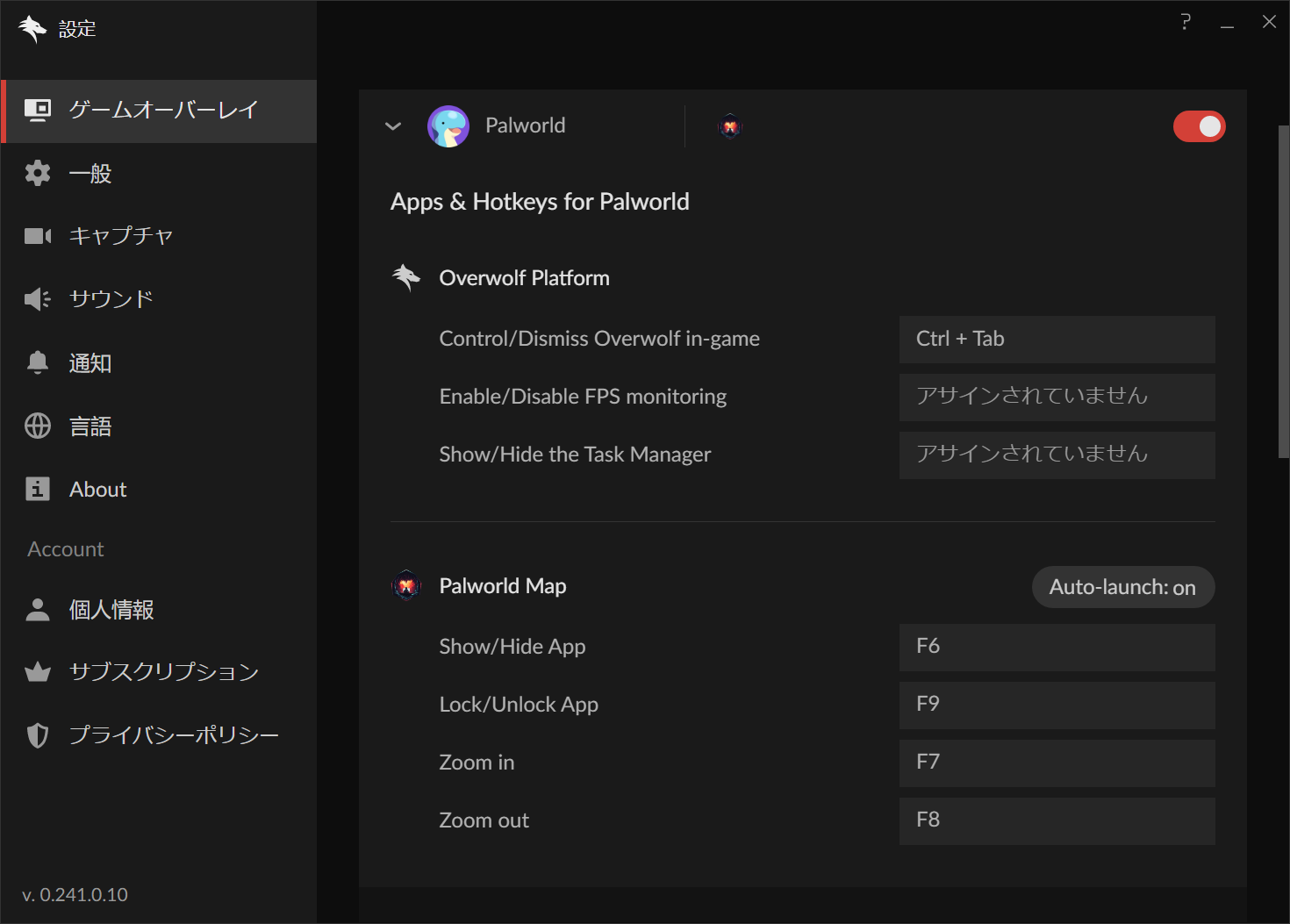The height and width of the screenshot is (924, 1290).
Task: Click the Show/Hide the Task Manager label
Action: pyautogui.click(x=575, y=455)
